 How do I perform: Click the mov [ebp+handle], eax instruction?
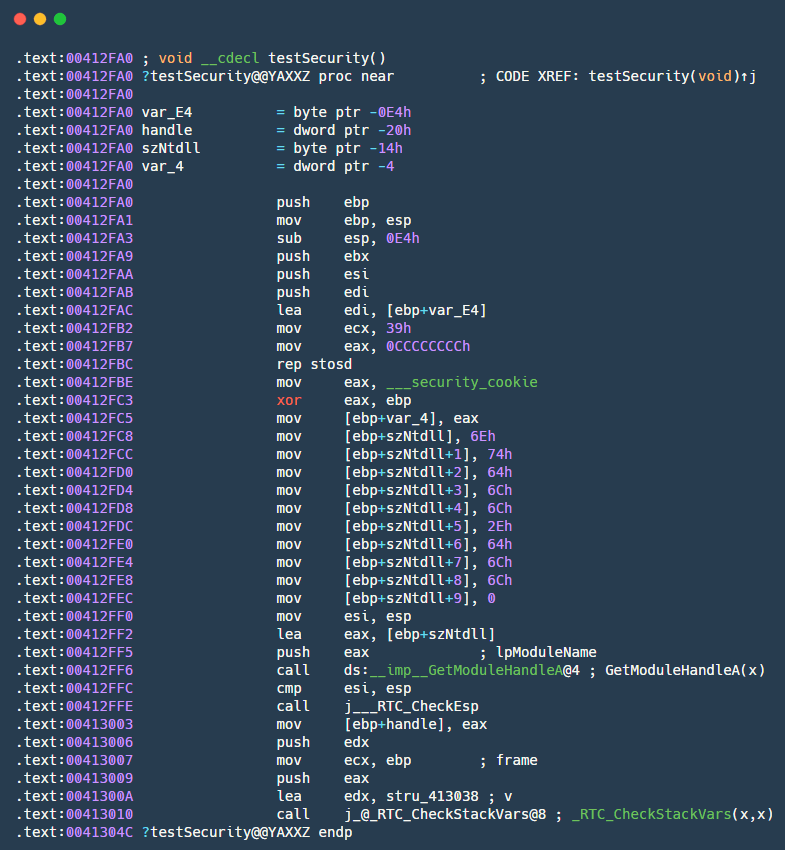pyautogui.click(x=382, y=724)
